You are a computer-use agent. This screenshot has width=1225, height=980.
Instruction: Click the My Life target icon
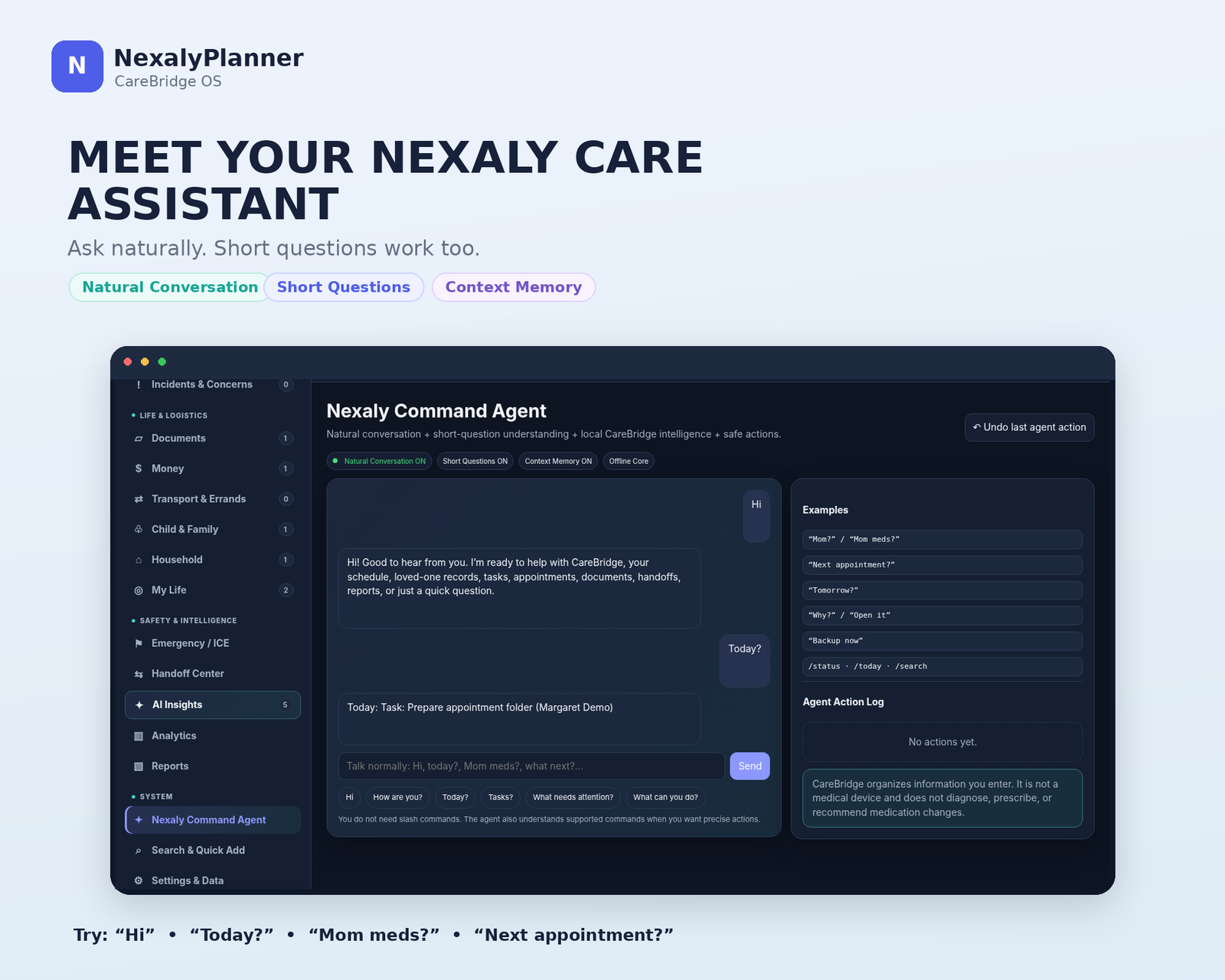(x=139, y=590)
